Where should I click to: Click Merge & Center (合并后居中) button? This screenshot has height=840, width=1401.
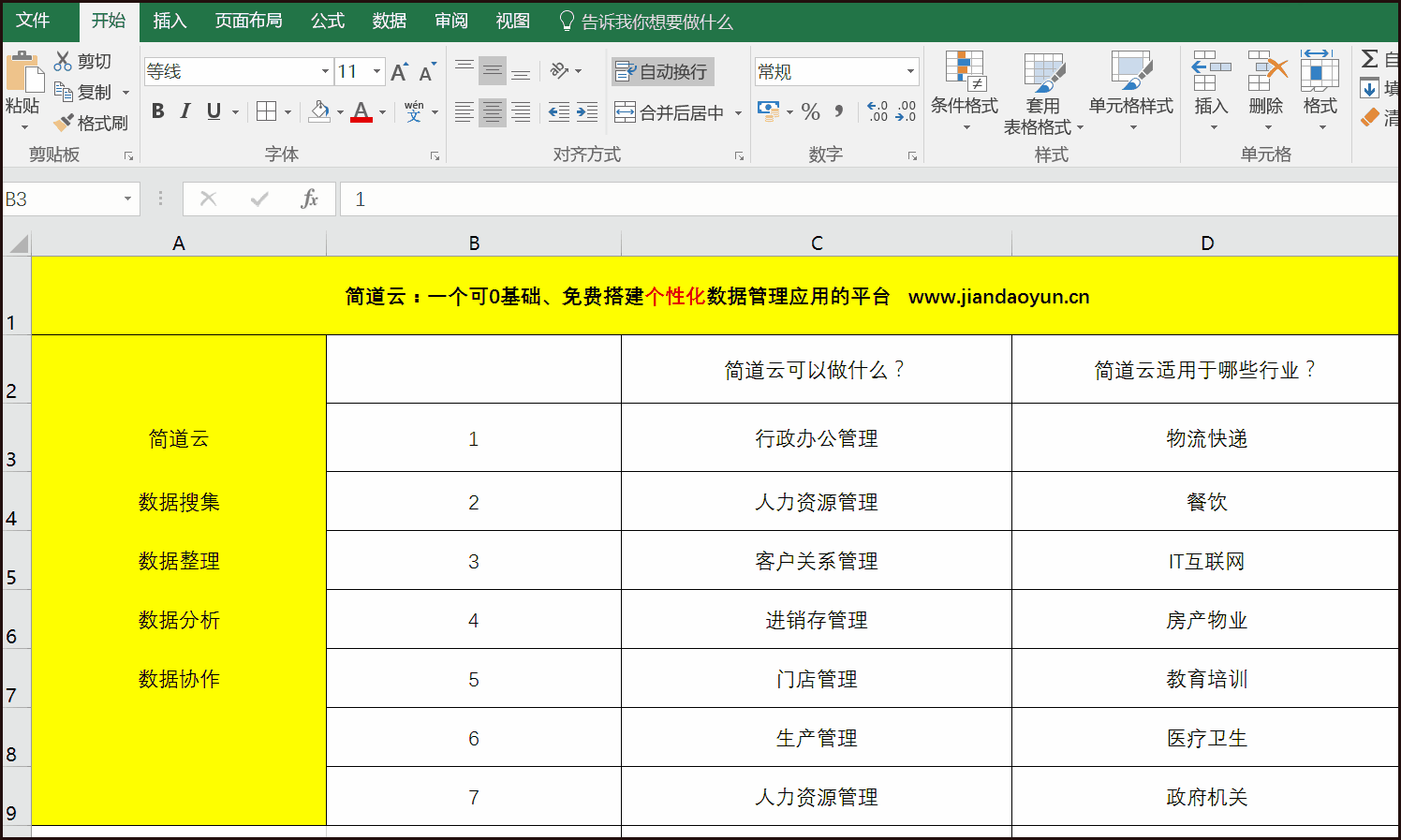coord(669,112)
